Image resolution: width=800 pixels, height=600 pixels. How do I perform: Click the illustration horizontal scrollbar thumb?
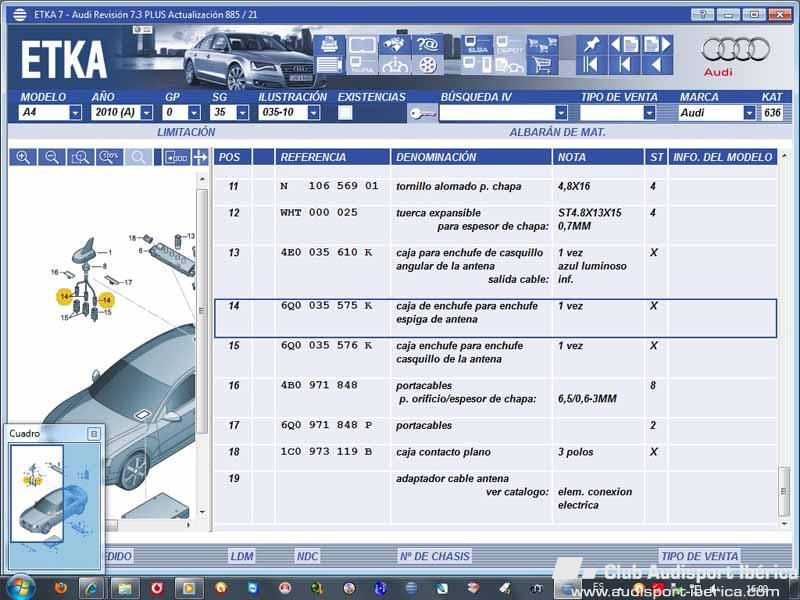click(x=111, y=524)
